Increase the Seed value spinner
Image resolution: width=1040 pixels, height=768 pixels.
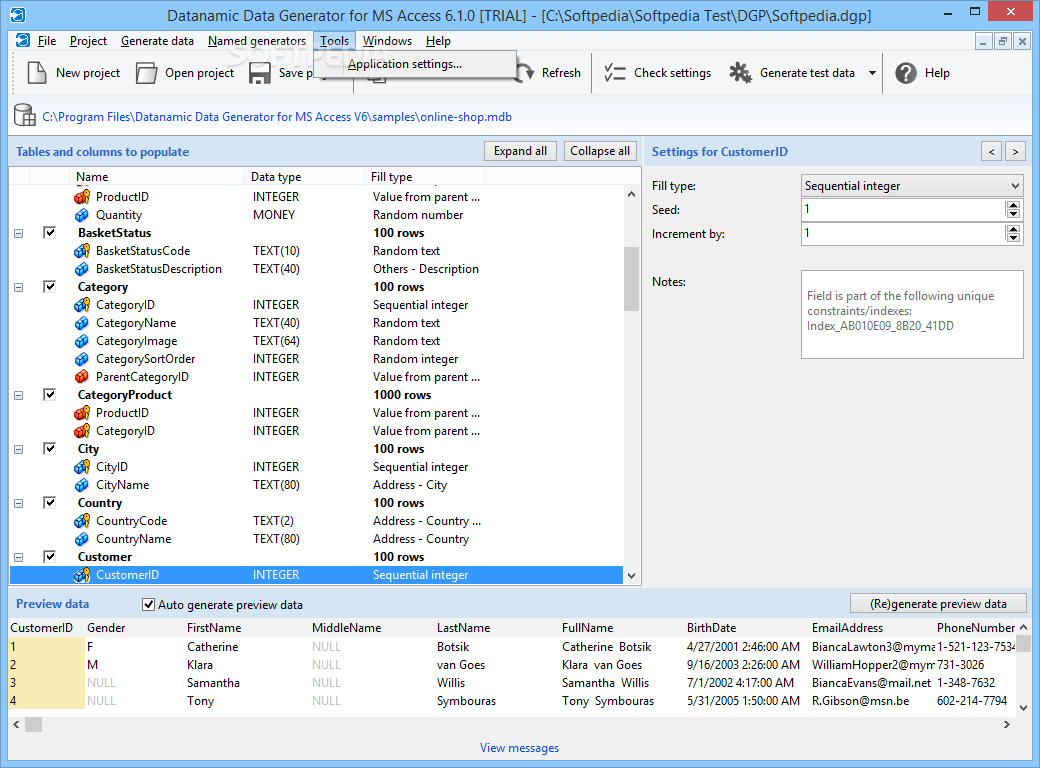point(1013,206)
